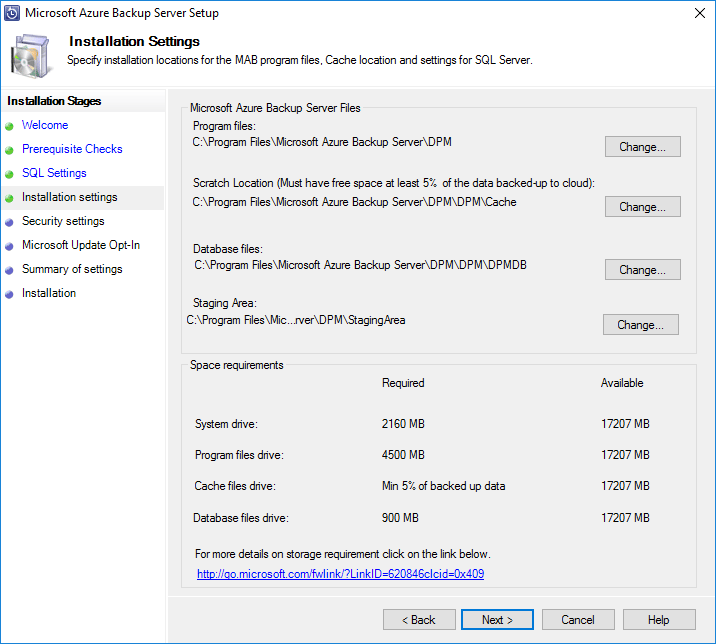Select the Microsoft Update Opt-In stage
The height and width of the screenshot is (644, 716).
click(81, 245)
